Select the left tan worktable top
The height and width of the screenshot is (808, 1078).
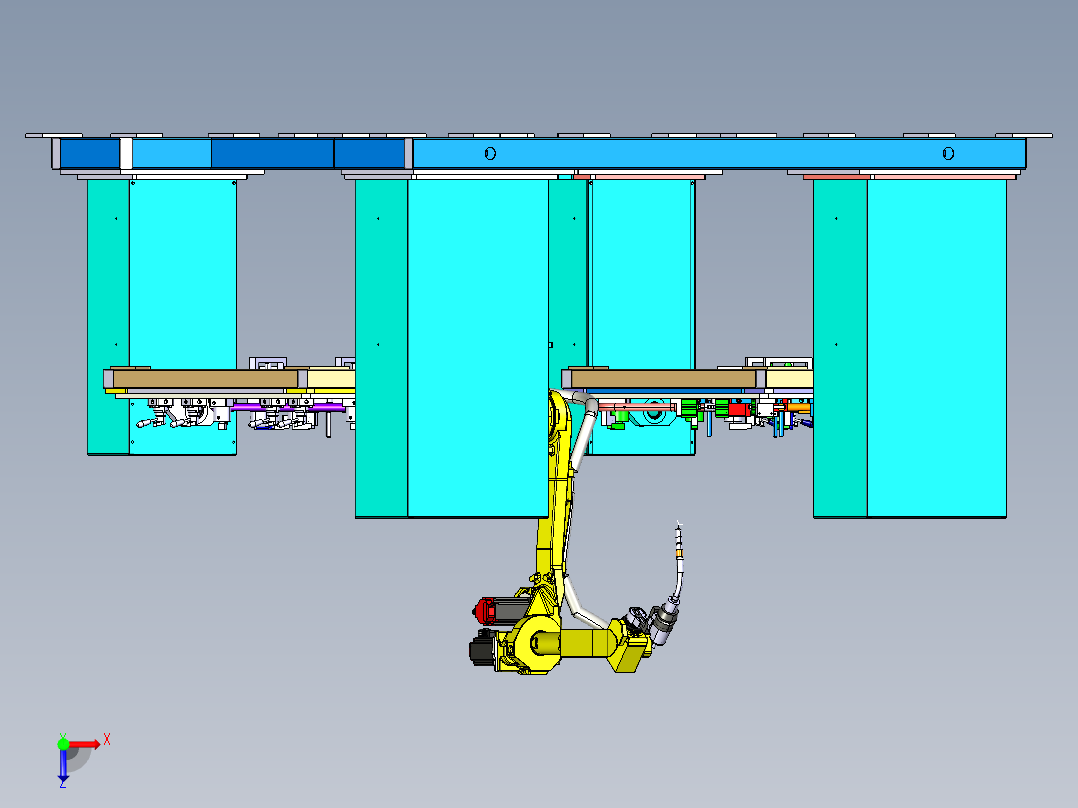[206, 379]
